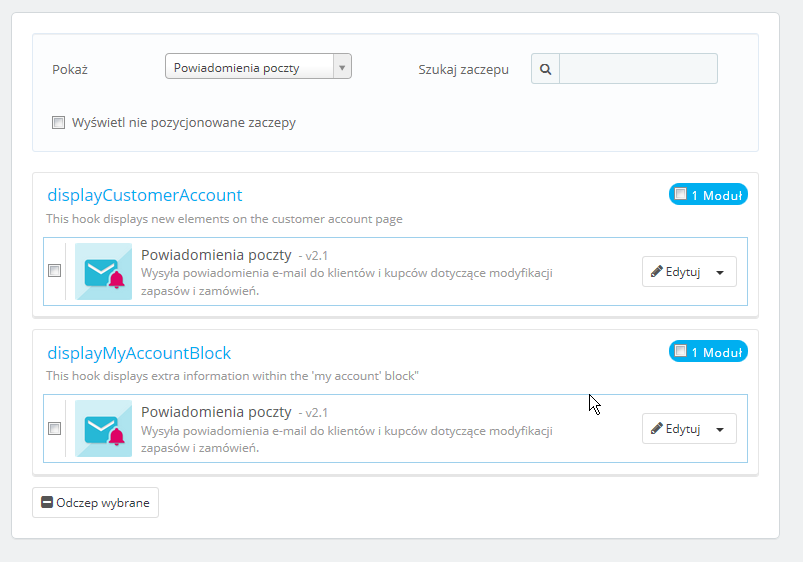Tick the "1 Moduł" checkbox for displayMyAccountBlock
This screenshot has width=803, height=562.
(681, 351)
